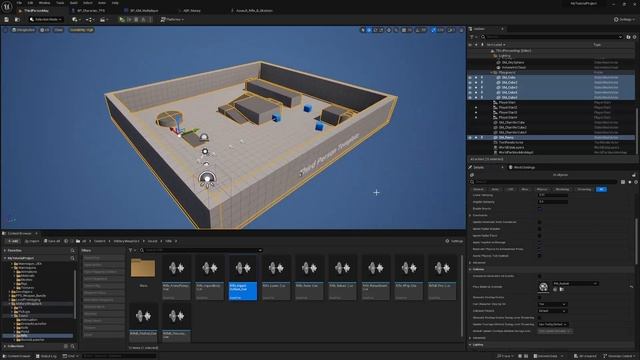Screen dimensions: 640x360
Task: Click Content Browser history icon
Action: coord(66,241)
